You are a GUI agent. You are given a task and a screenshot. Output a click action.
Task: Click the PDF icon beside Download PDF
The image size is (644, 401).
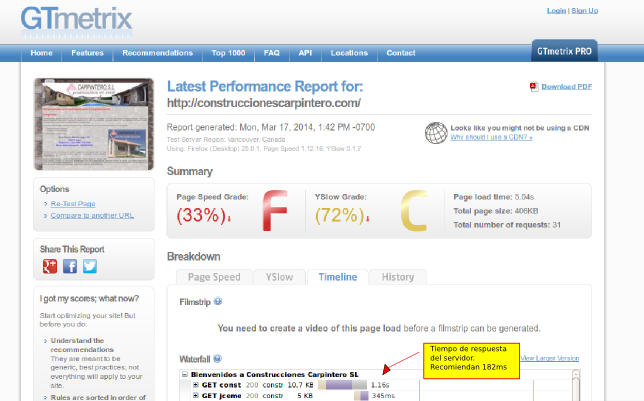(x=534, y=87)
